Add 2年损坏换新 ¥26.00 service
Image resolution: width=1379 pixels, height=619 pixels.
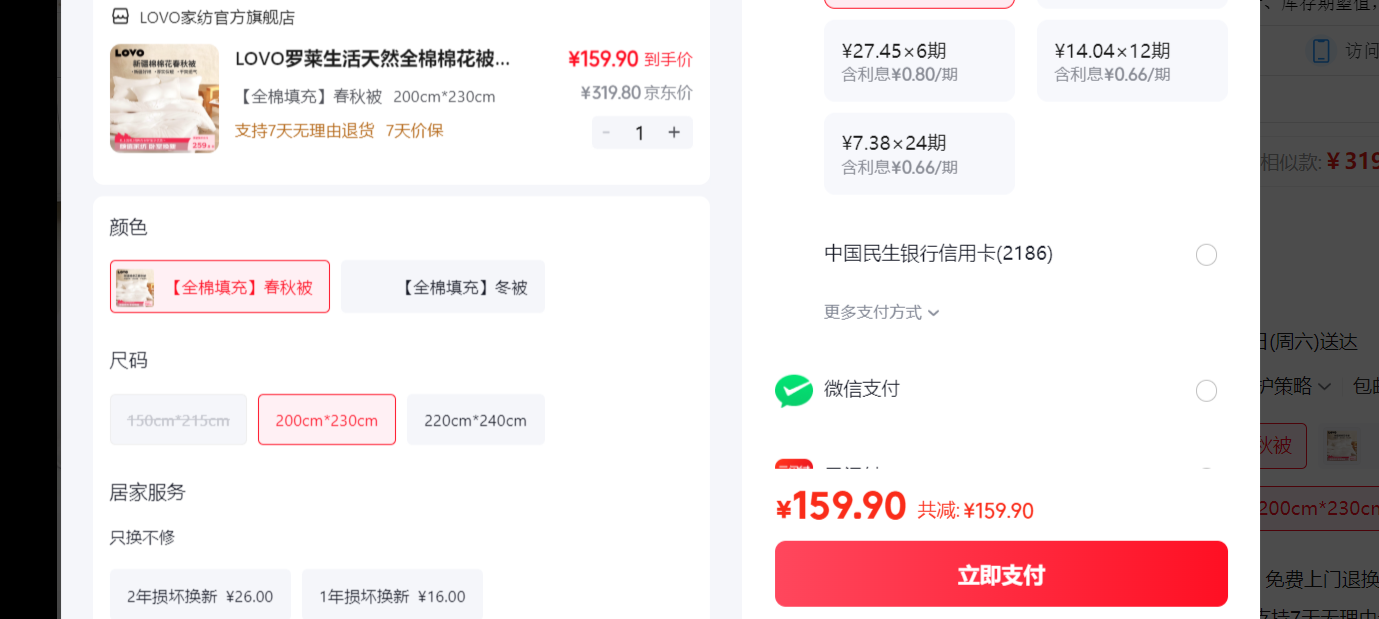pyautogui.click(x=200, y=596)
